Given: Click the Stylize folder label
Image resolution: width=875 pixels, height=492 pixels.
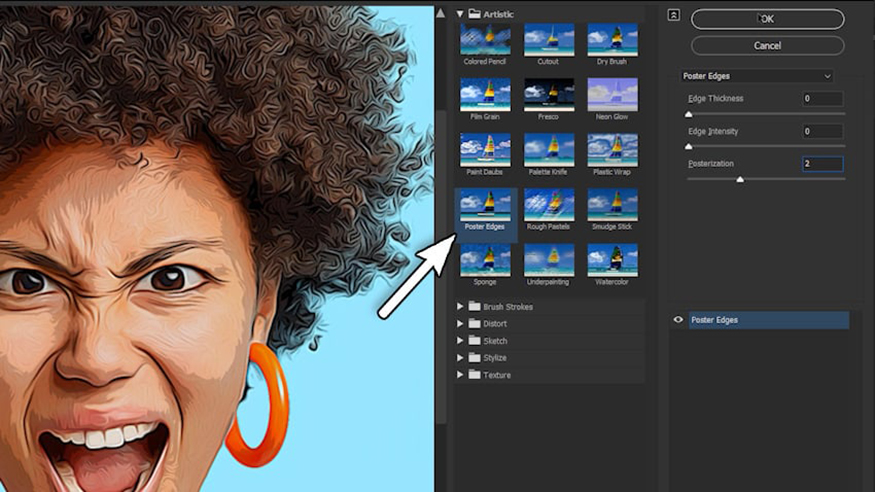Looking at the screenshot, I should pos(495,358).
